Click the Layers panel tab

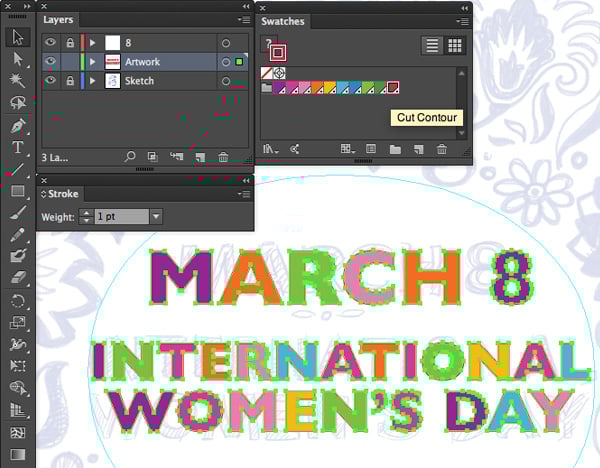(x=58, y=20)
